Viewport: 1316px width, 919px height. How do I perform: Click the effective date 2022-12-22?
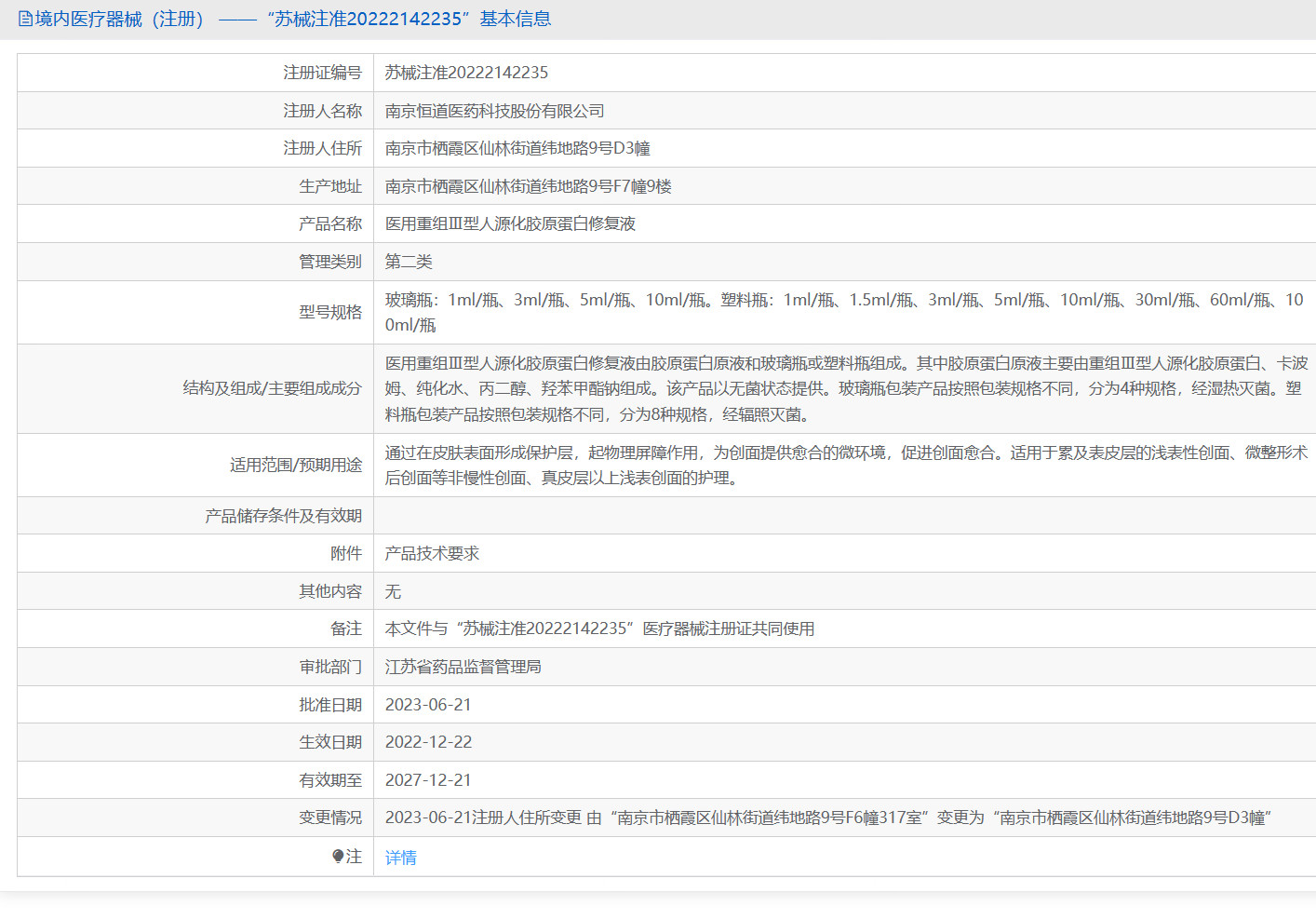pos(428,742)
